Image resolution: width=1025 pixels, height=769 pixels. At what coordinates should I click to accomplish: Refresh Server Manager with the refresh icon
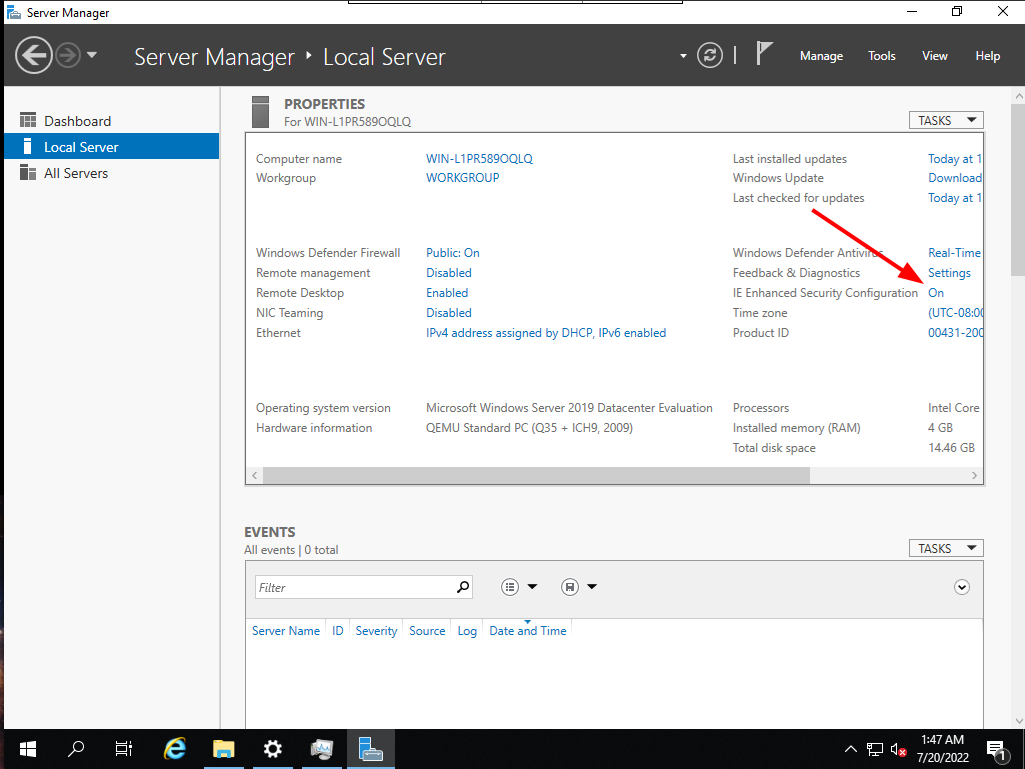tap(709, 56)
